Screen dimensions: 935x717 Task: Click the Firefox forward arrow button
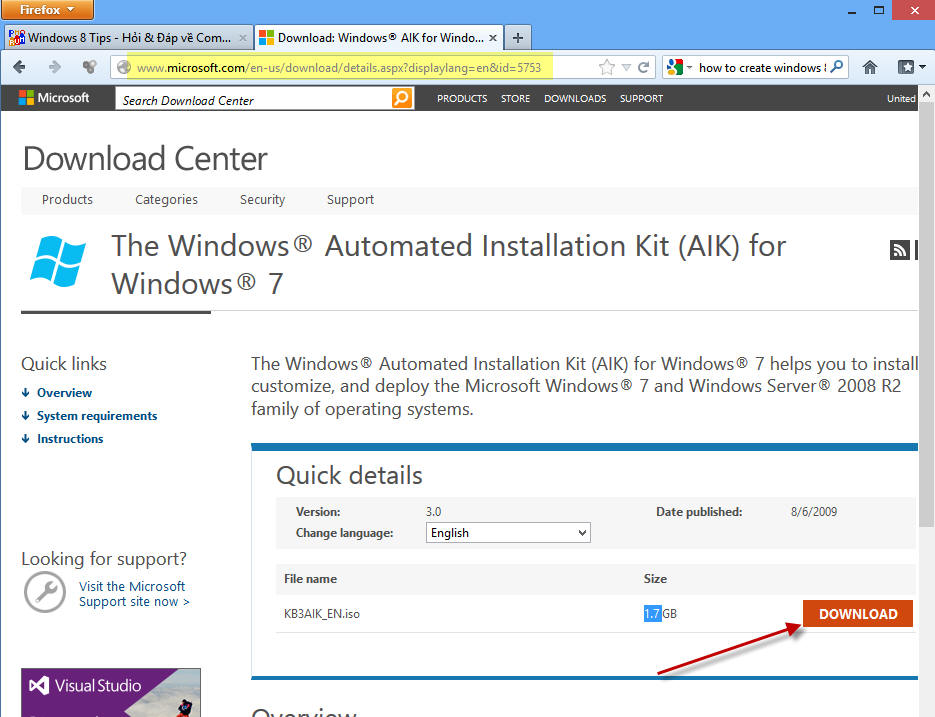click(55, 67)
